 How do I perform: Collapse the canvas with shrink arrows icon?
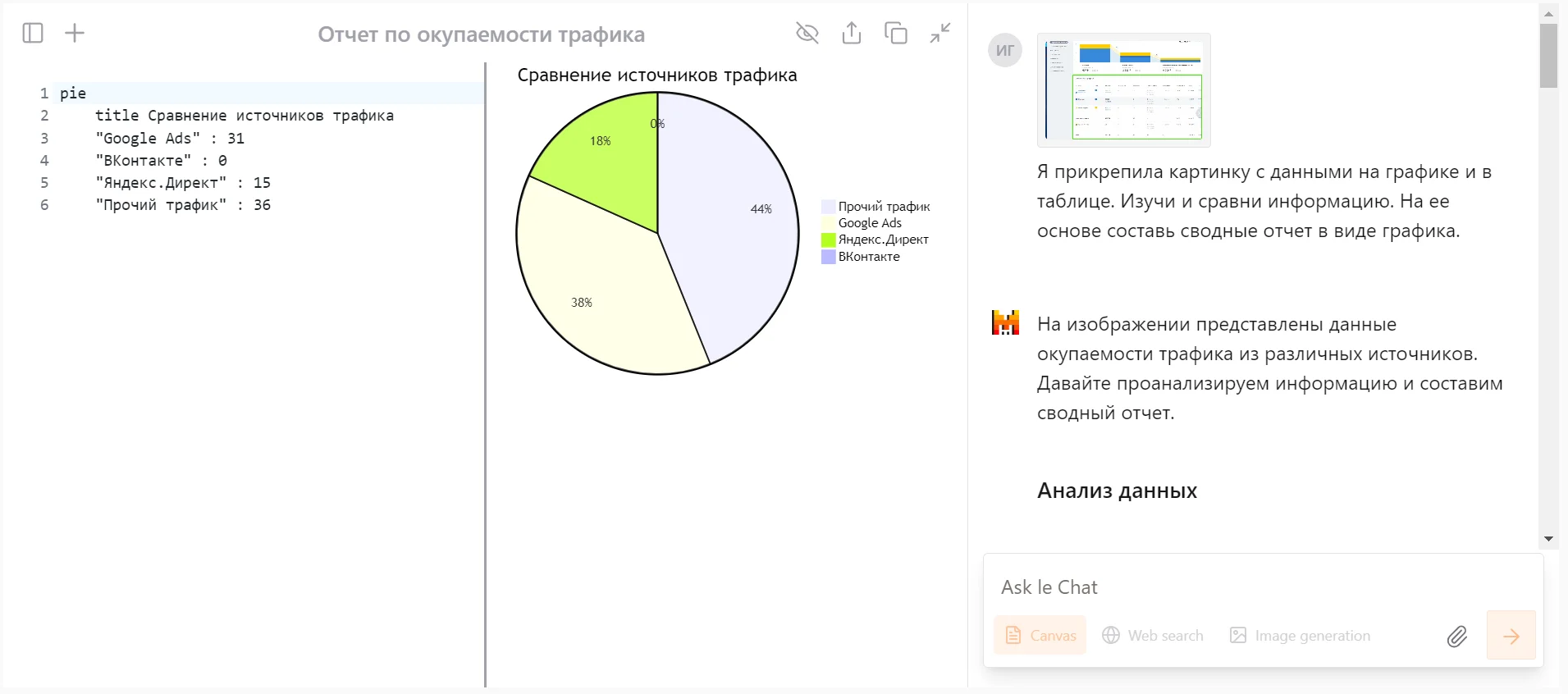coord(940,33)
